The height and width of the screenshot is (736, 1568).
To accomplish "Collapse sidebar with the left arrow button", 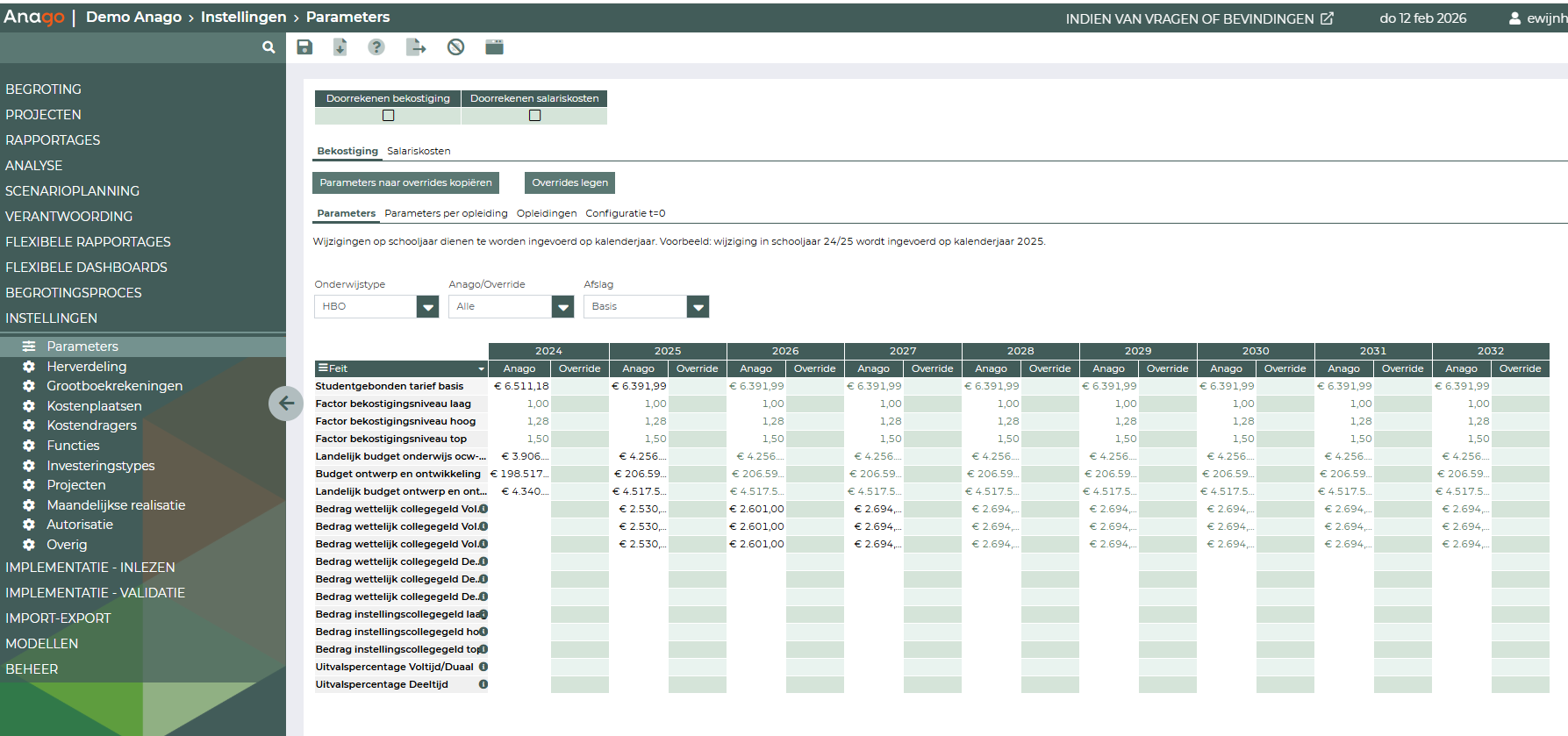I will tap(286, 404).
